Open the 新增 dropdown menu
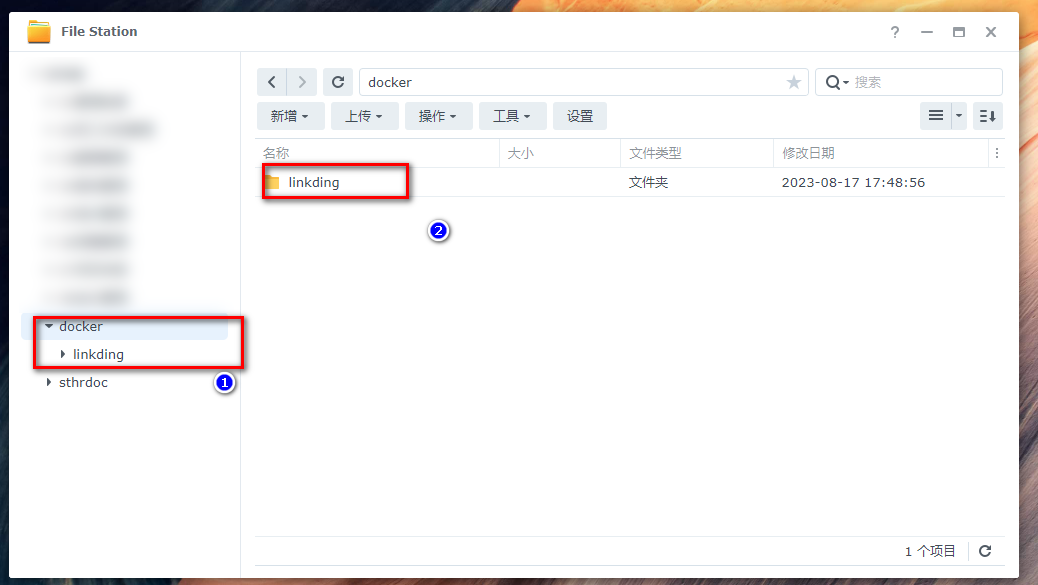This screenshot has width=1038, height=585. click(289, 116)
